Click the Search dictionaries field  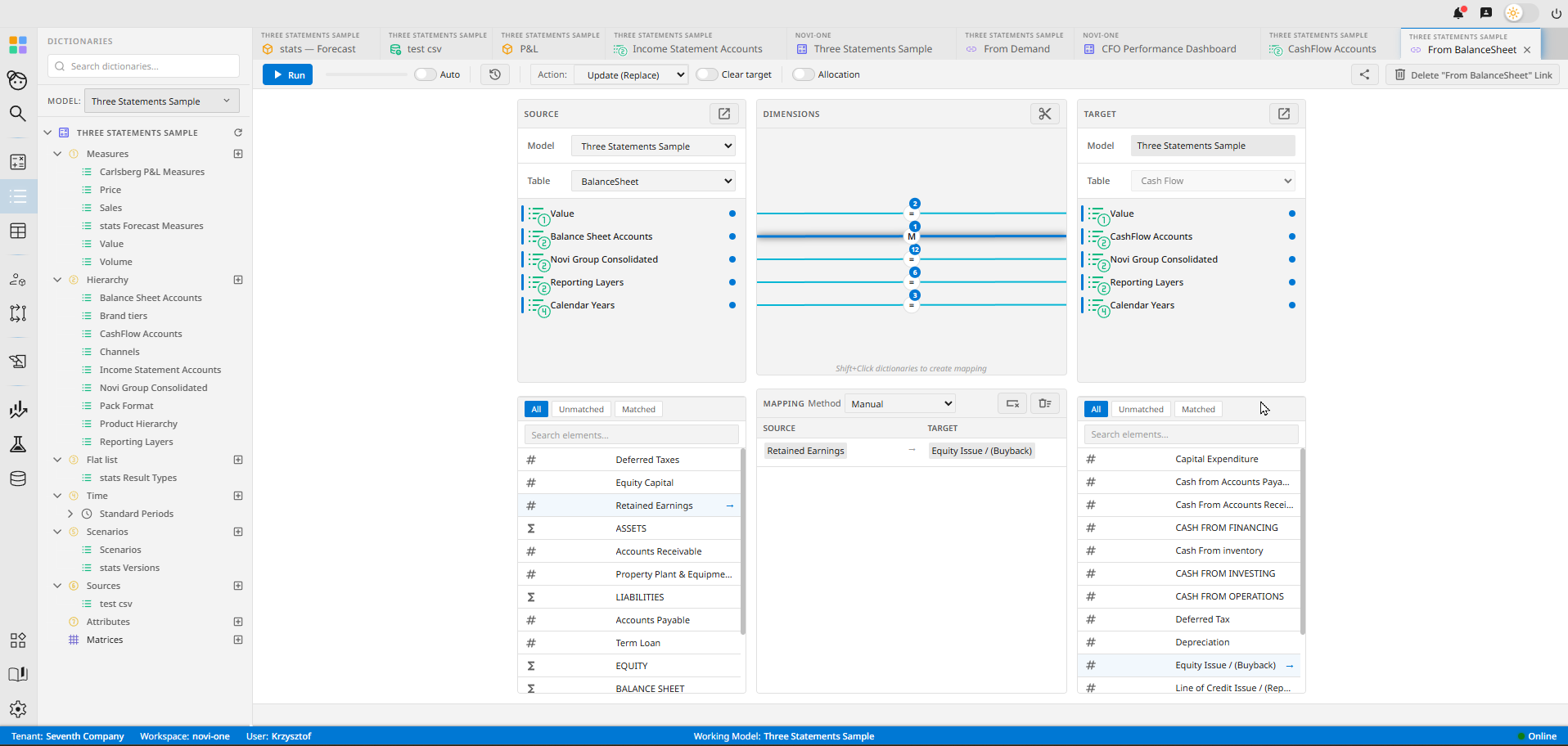[143, 66]
